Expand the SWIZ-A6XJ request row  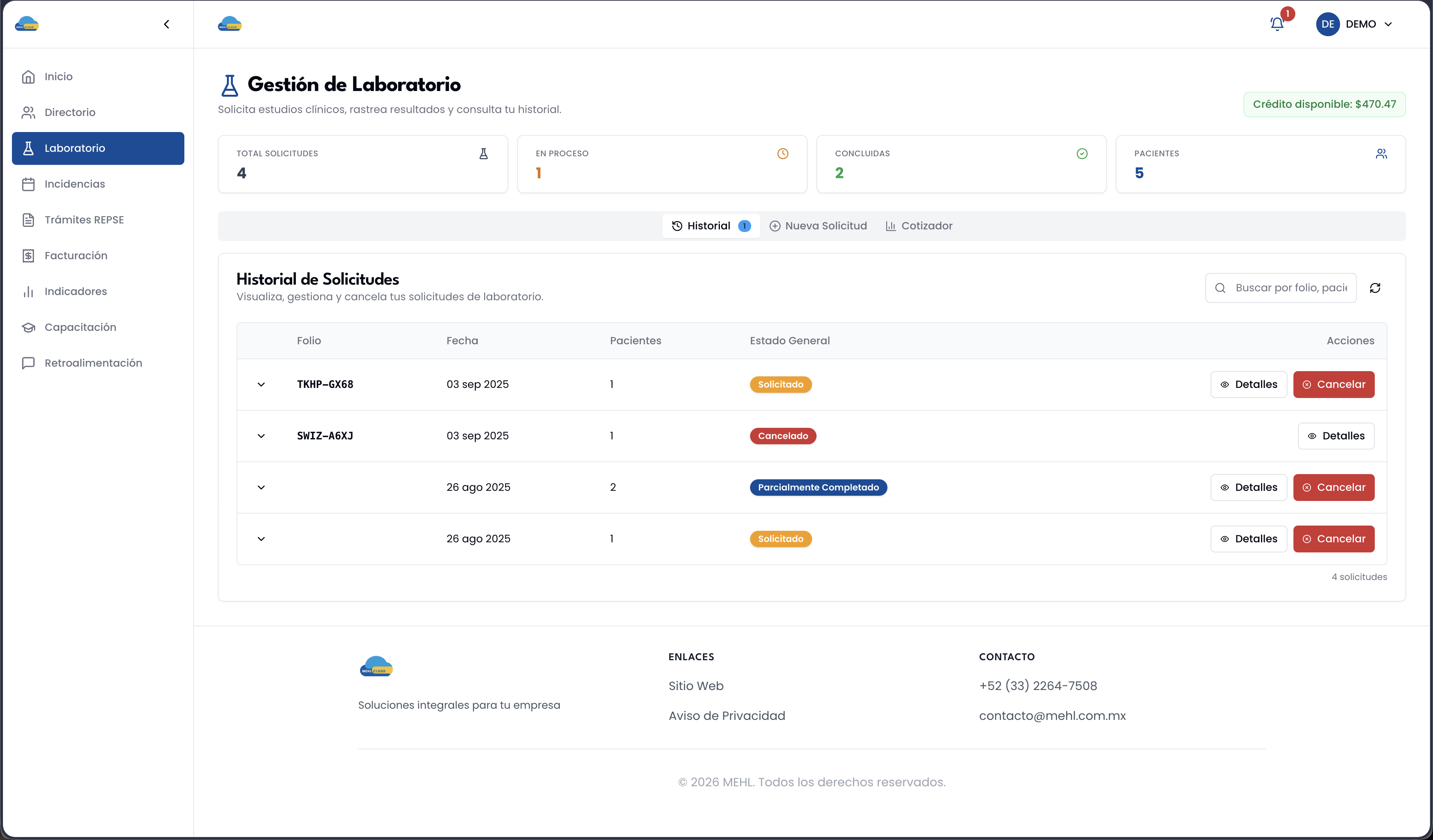[261, 436]
